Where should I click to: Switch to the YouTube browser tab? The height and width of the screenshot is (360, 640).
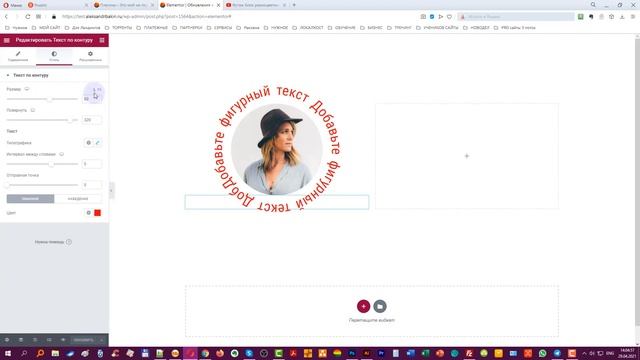click(x=255, y=5)
